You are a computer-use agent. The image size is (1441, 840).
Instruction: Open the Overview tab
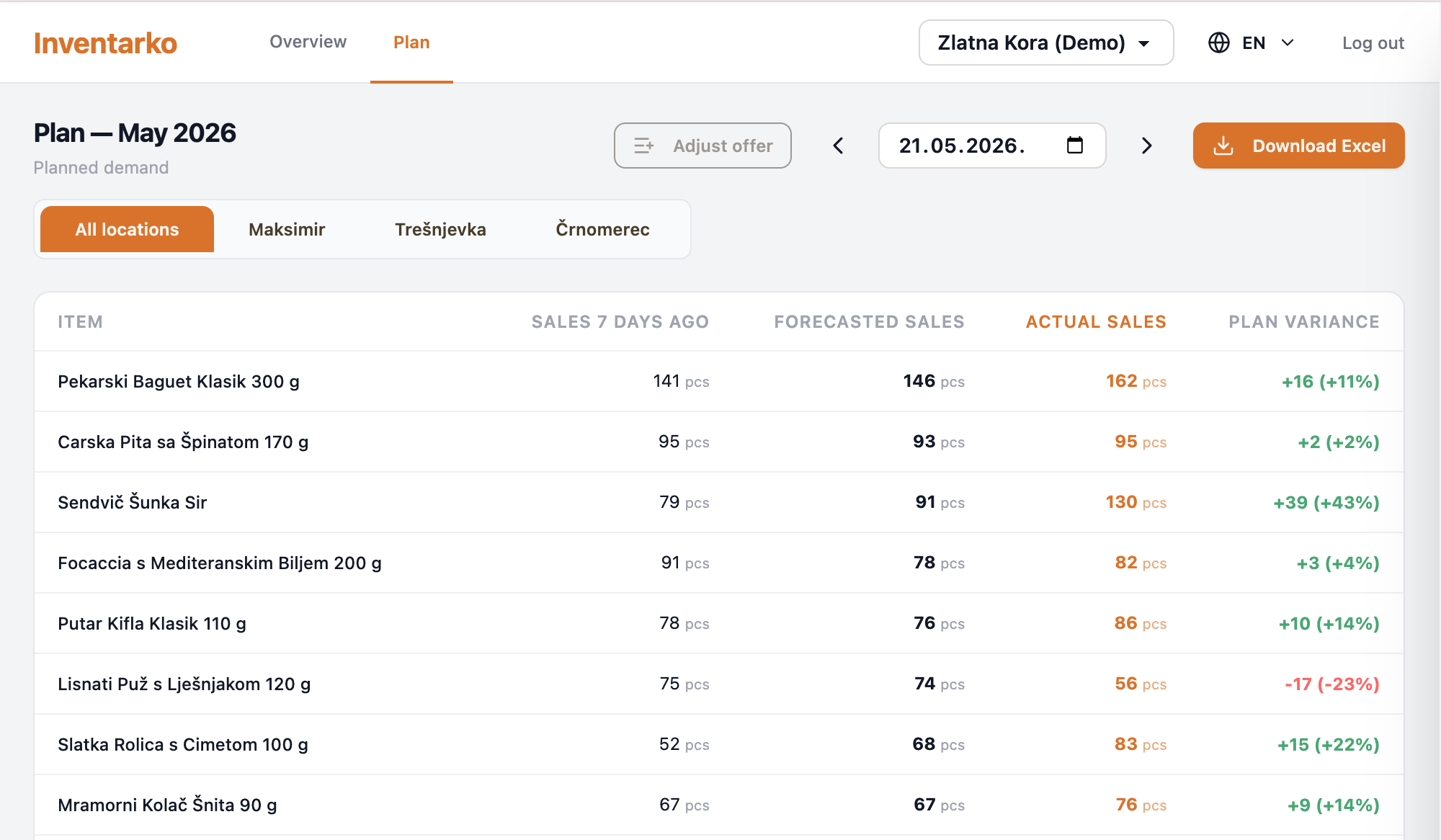click(x=308, y=42)
